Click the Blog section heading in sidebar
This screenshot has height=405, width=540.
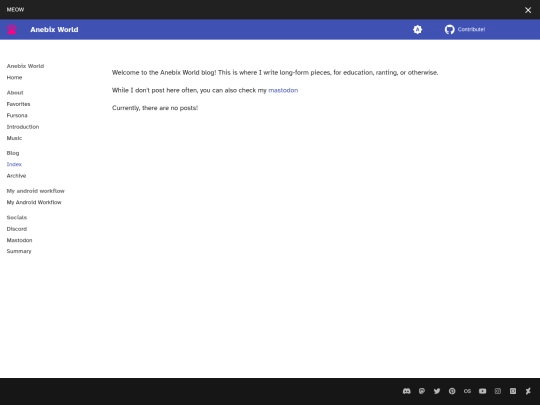13,153
